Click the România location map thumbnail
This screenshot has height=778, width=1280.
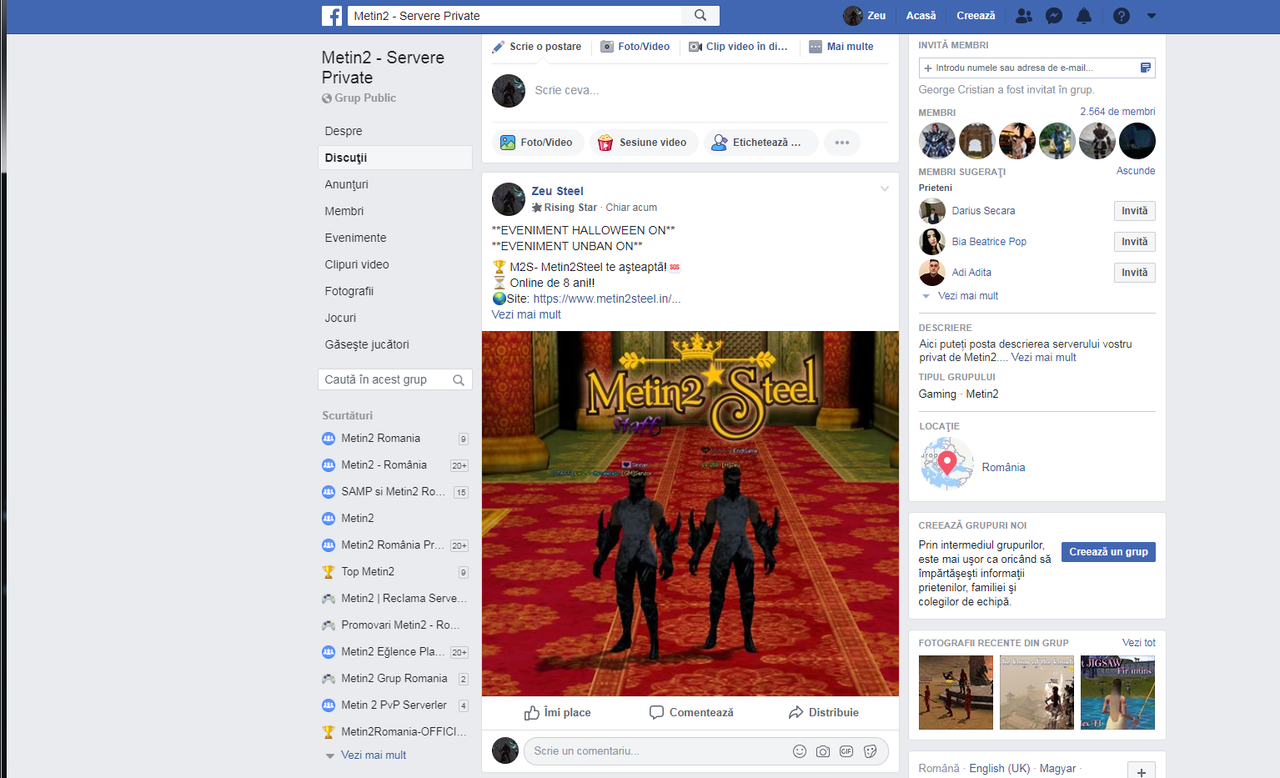pos(946,464)
